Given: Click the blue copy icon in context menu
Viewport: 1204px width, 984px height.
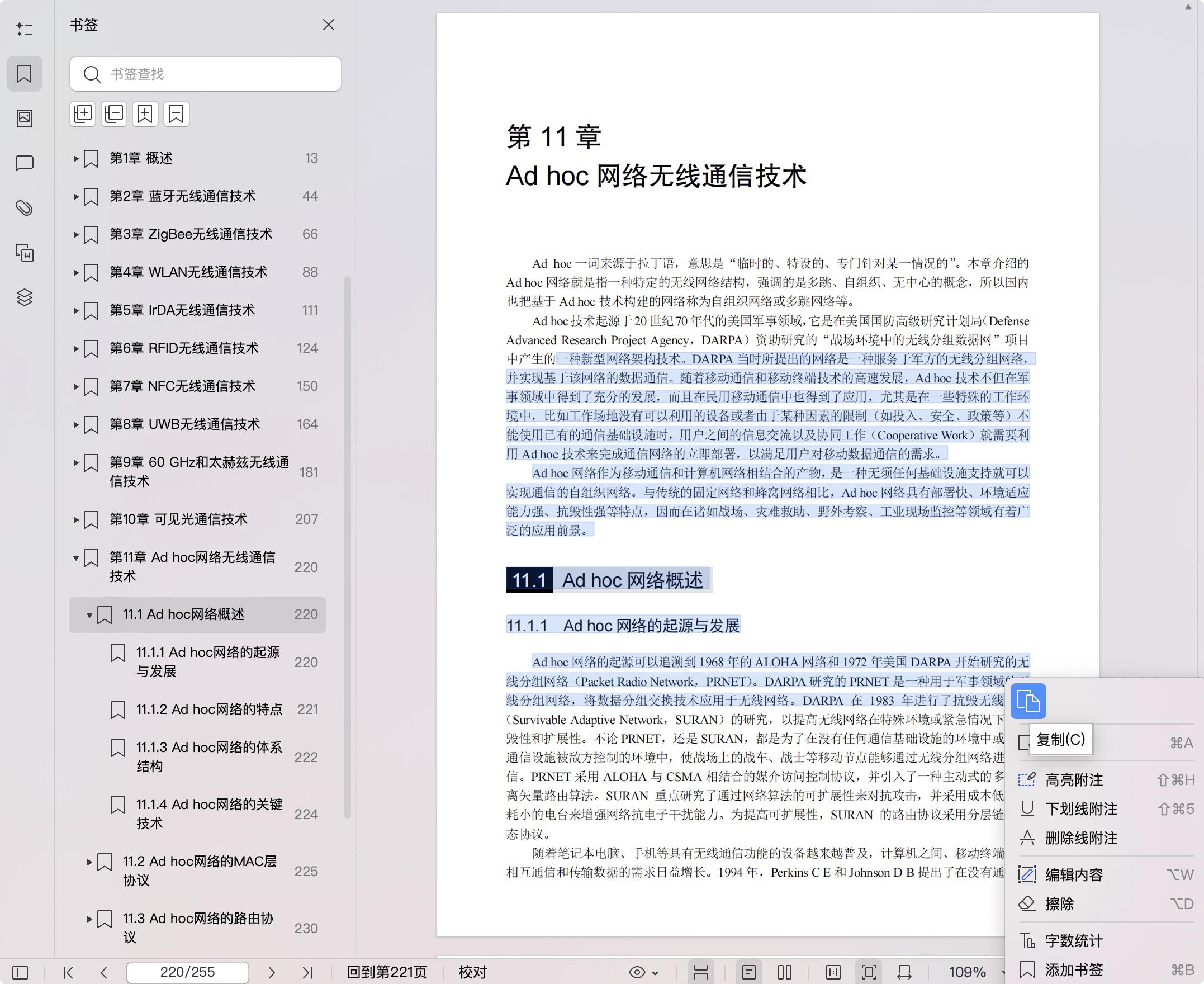Looking at the screenshot, I should click(1028, 701).
